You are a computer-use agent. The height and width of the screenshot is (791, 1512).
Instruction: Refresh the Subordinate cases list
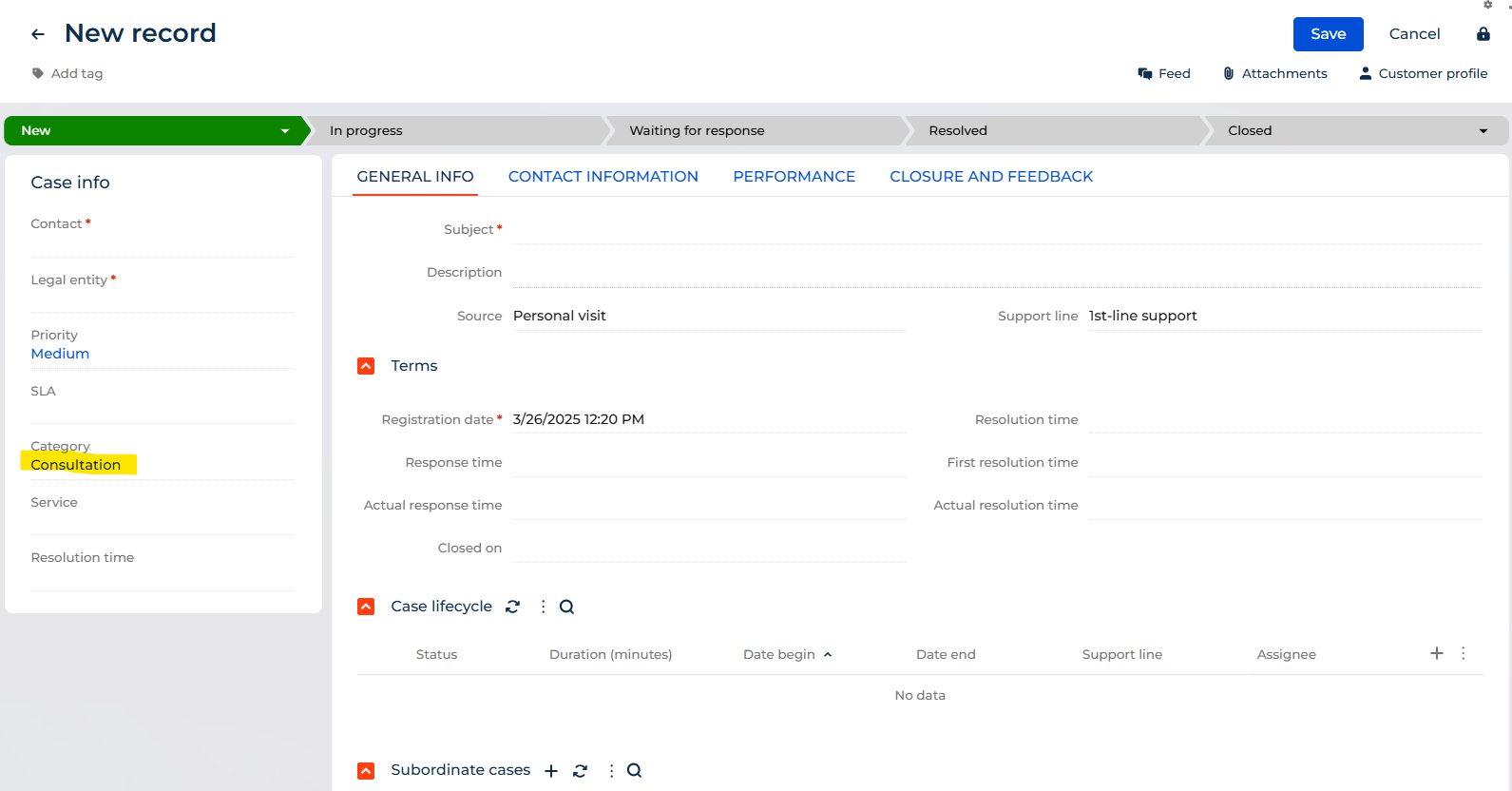click(x=581, y=771)
